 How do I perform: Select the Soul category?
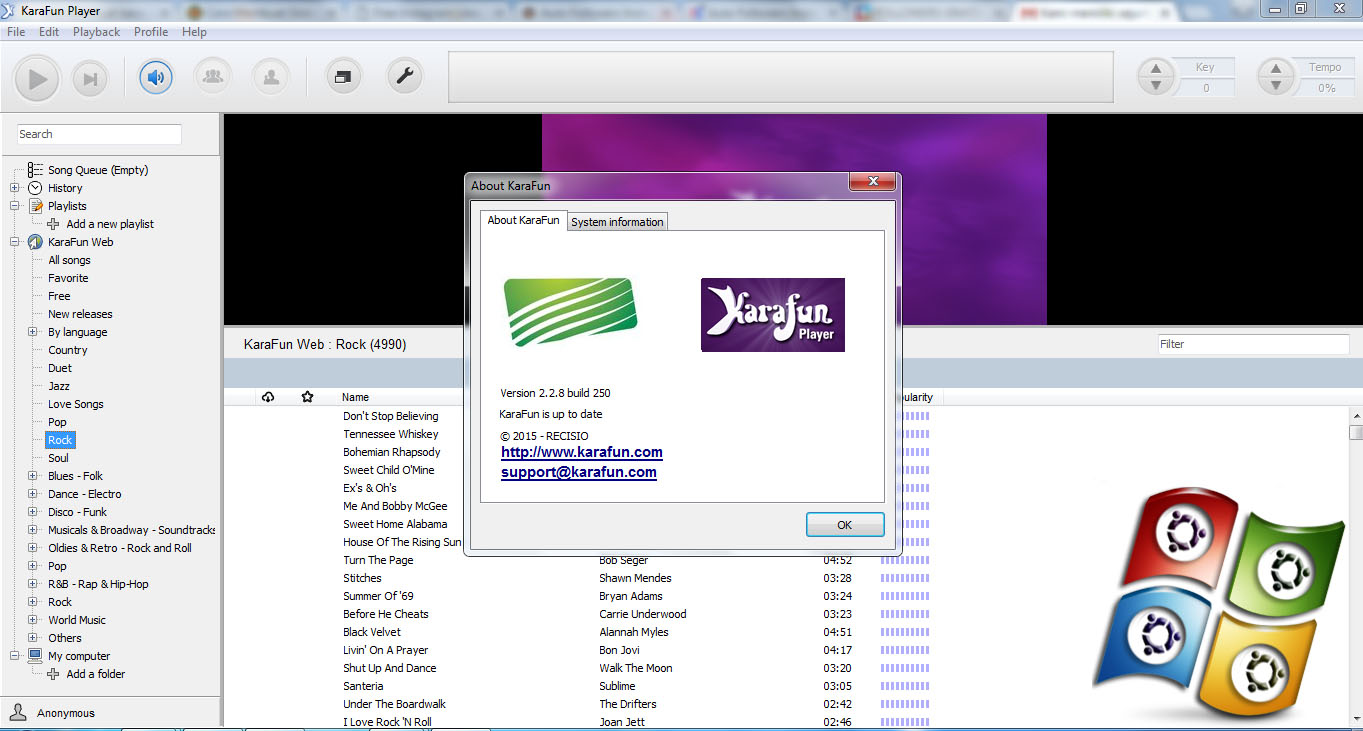click(x=59, y=458)
